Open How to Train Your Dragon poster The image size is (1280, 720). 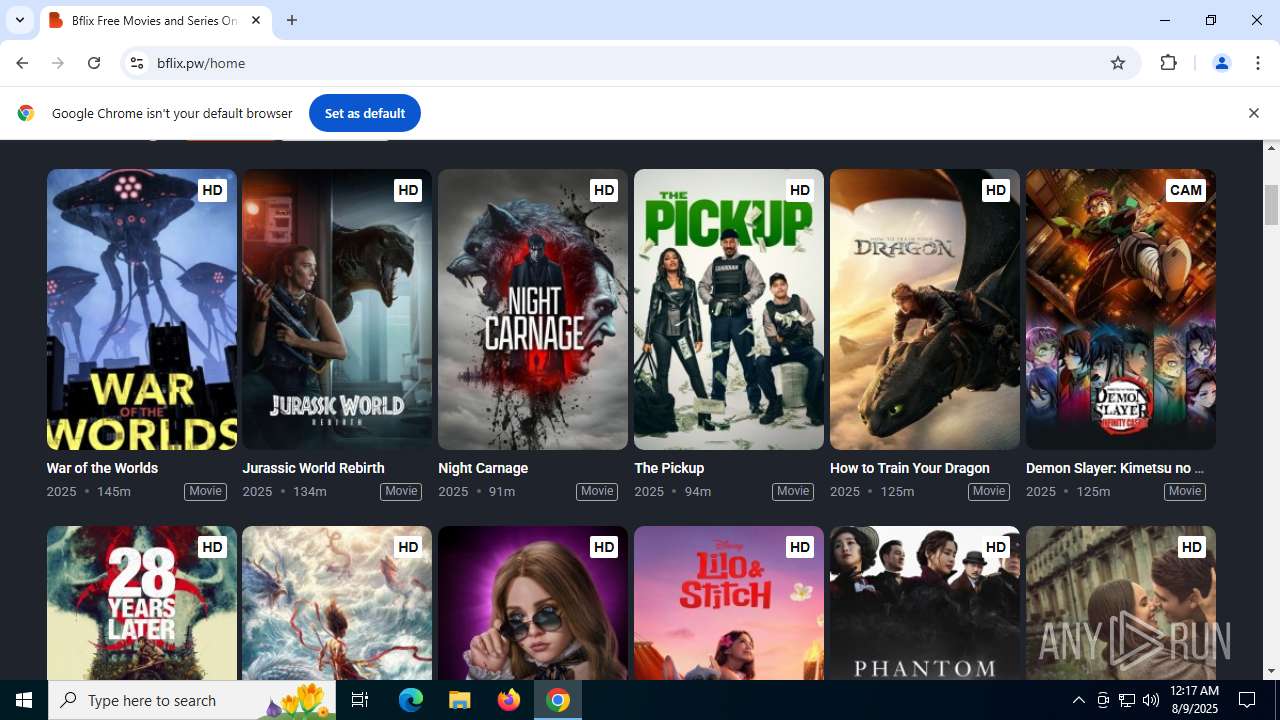925,309
